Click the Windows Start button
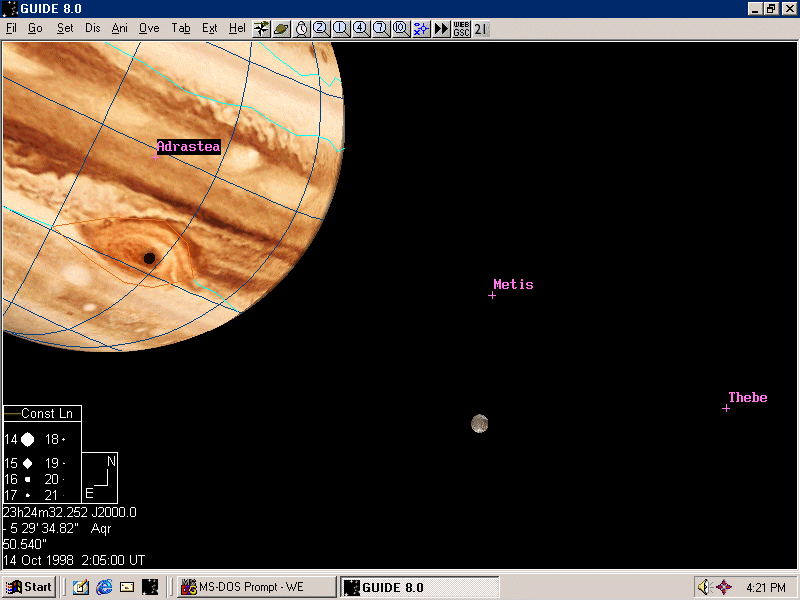This screenshot has height=600, width=800. 29,587
